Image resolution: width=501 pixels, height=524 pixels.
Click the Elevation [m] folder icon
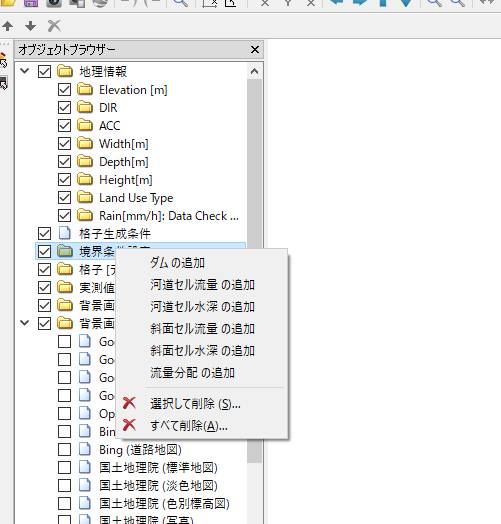tap(85, 90)
